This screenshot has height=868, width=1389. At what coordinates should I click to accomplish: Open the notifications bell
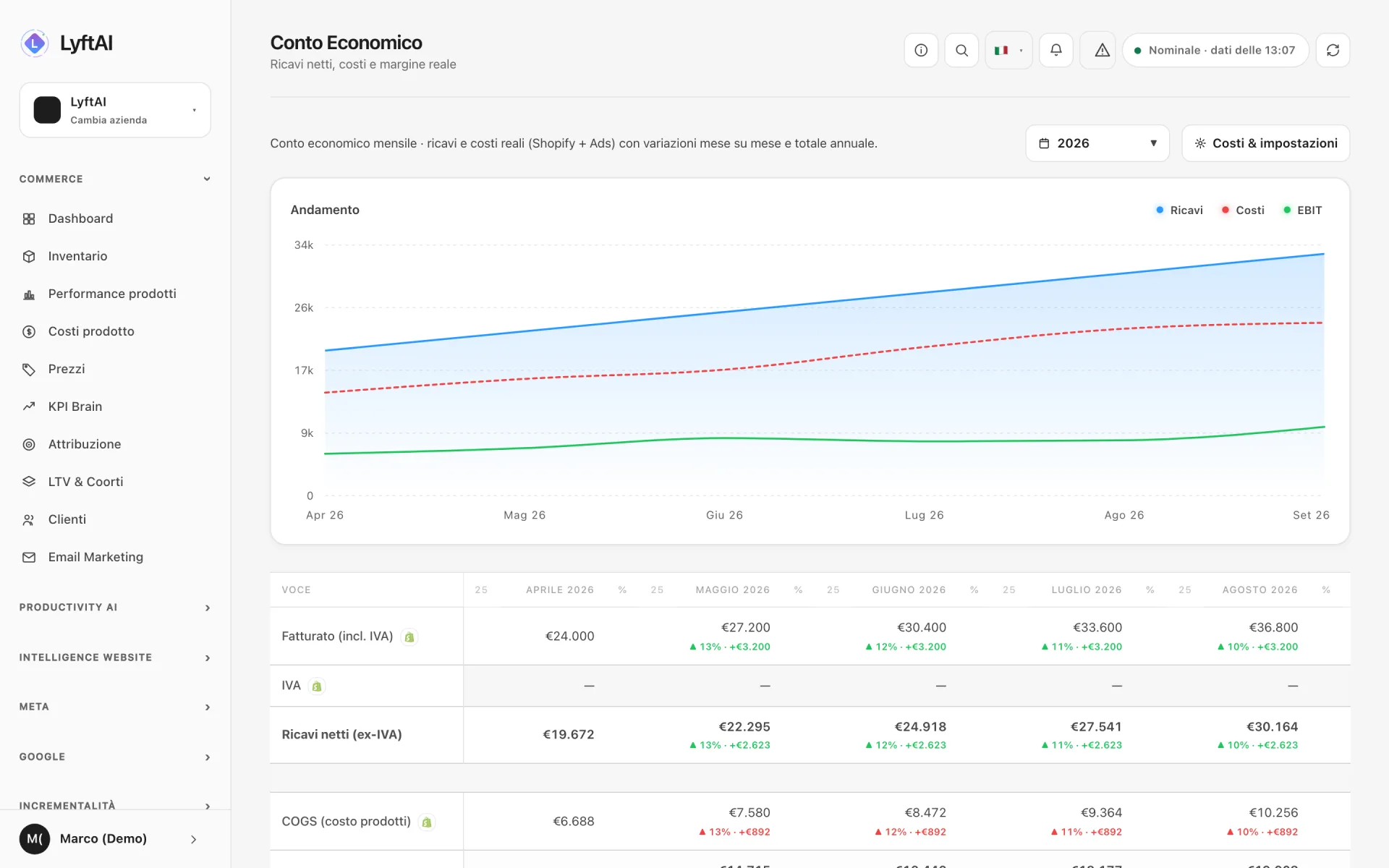pyautogui.click(x=1056, y=50)
